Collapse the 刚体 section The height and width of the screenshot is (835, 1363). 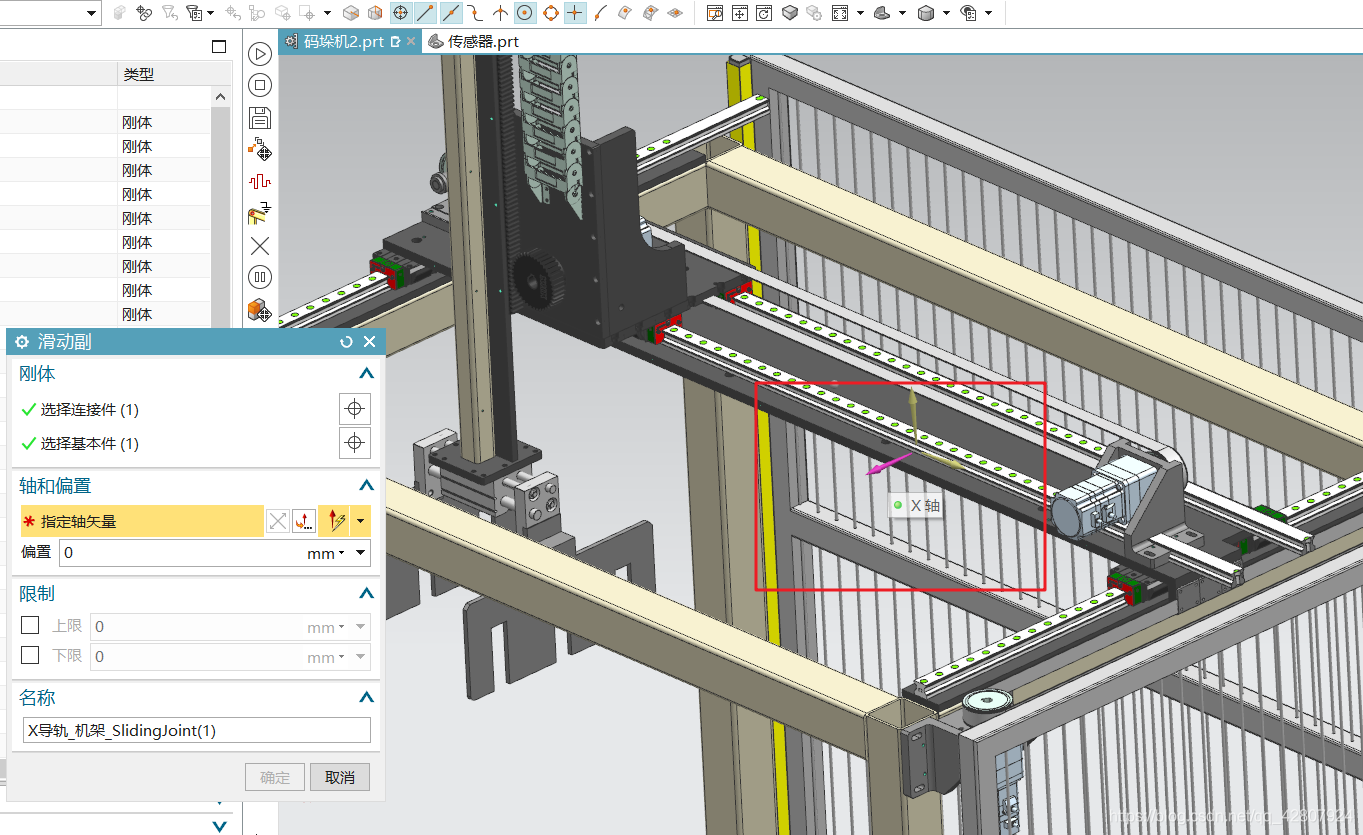366,374
